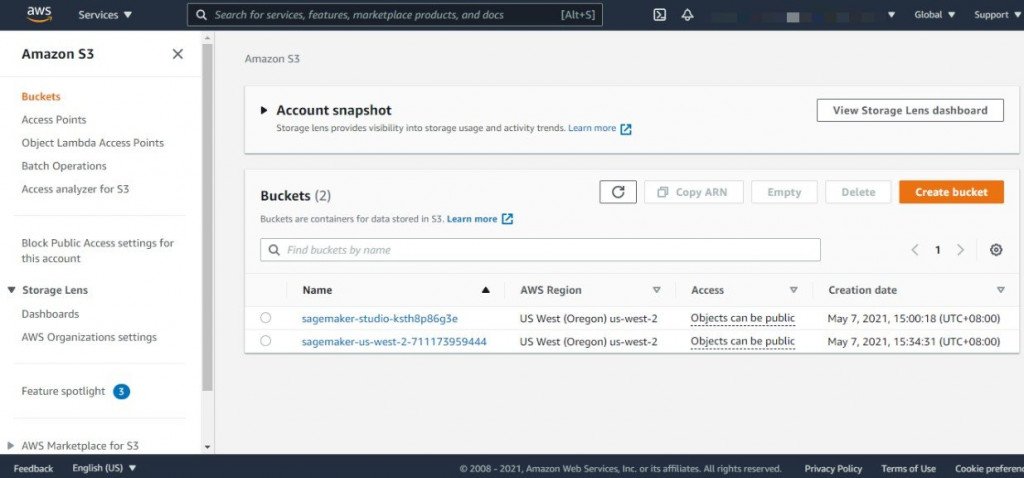Open sagemaker-us-west-2-711173959444 bucket link

[x=394, y=342]
